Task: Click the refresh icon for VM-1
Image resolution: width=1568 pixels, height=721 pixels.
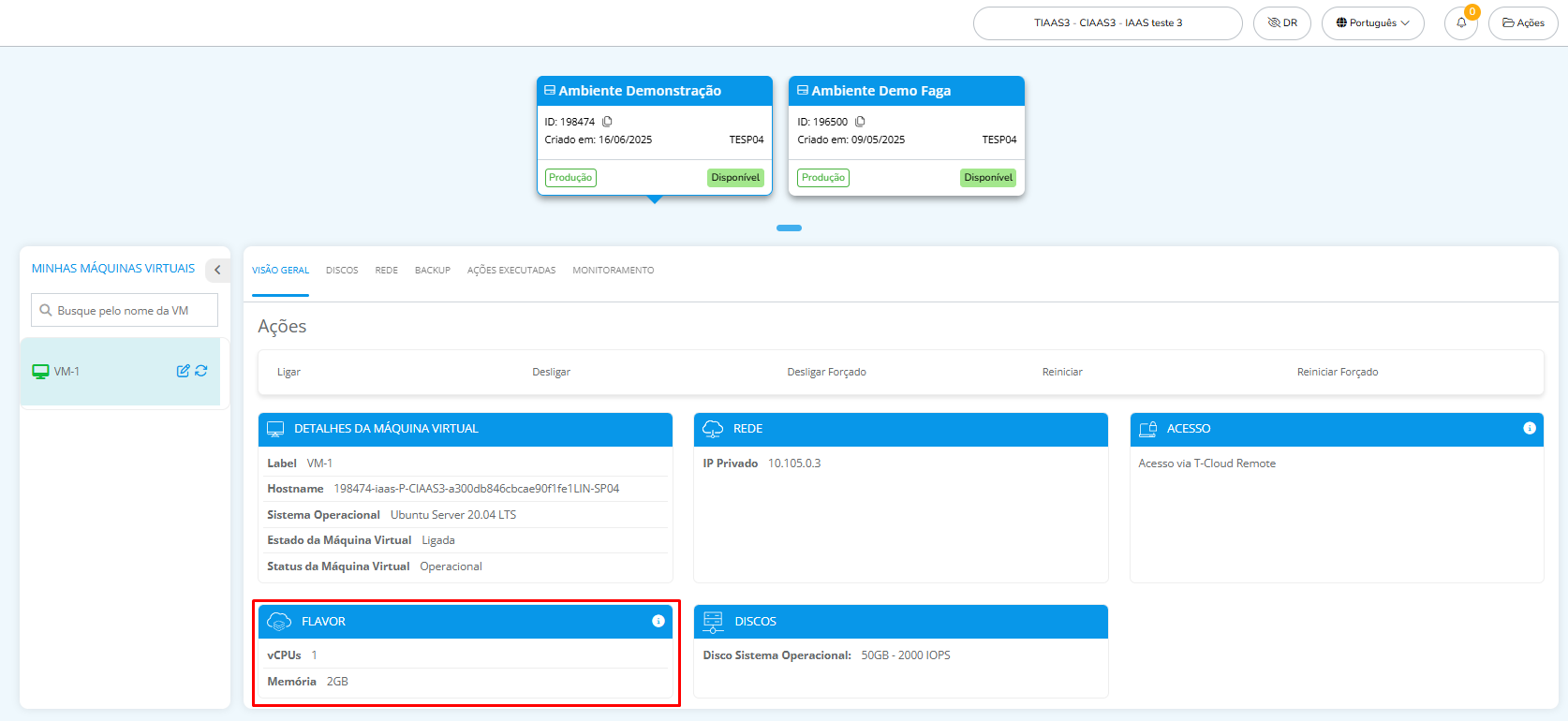Action: pos(200,371)
